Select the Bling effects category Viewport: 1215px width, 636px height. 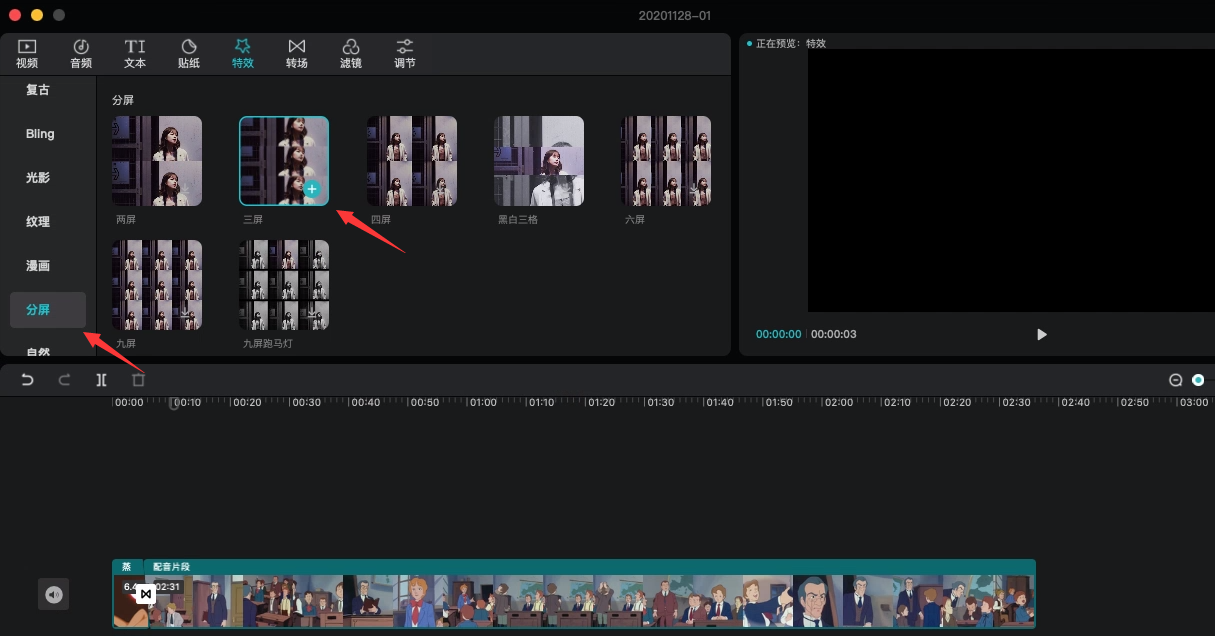pyautogui.click(x=40, y=134)
